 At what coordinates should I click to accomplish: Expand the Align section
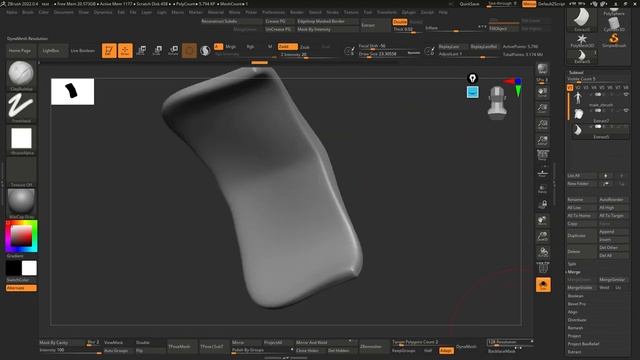click(573, 312)
